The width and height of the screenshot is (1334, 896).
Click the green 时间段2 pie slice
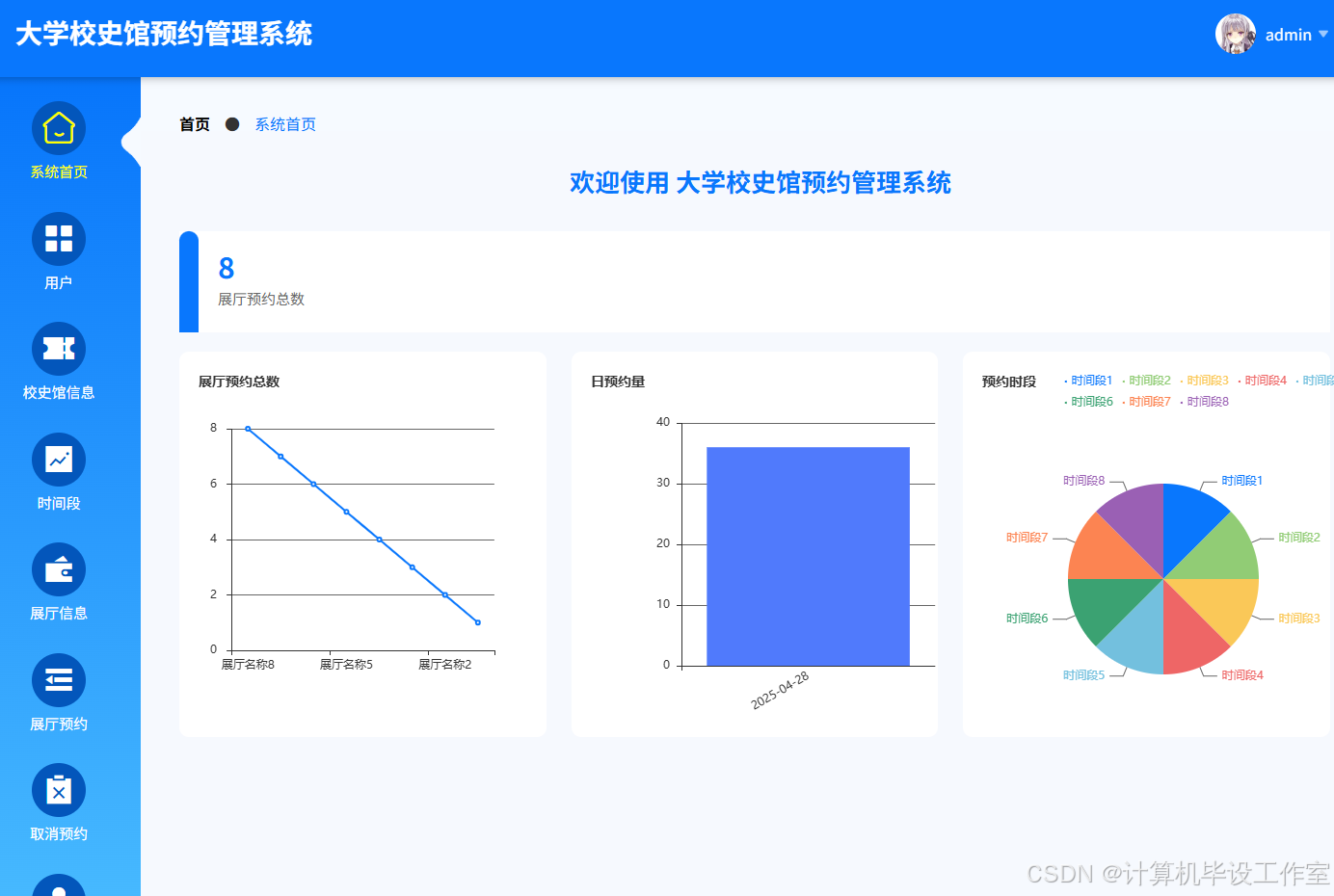(x=1217, y=556)
